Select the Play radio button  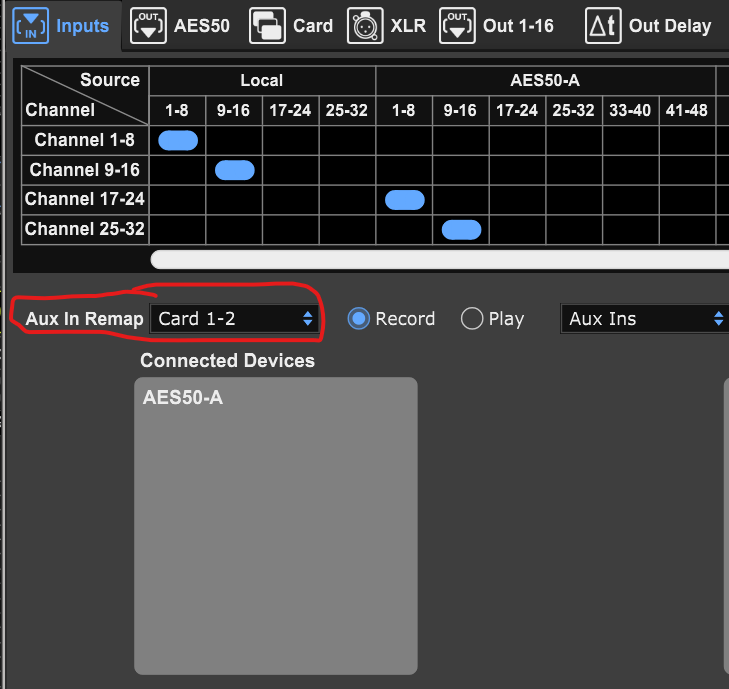(x=472, y=319)
